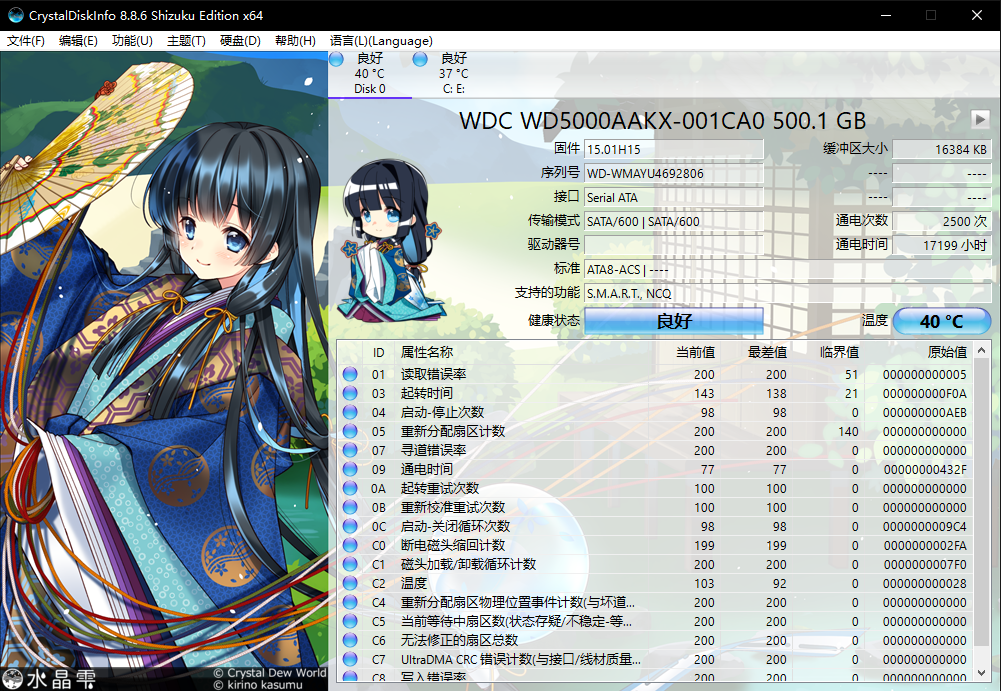Viewport: 1001px width, 691px height.
Task: Click raw value 0000000007F0
Action: 925,565
